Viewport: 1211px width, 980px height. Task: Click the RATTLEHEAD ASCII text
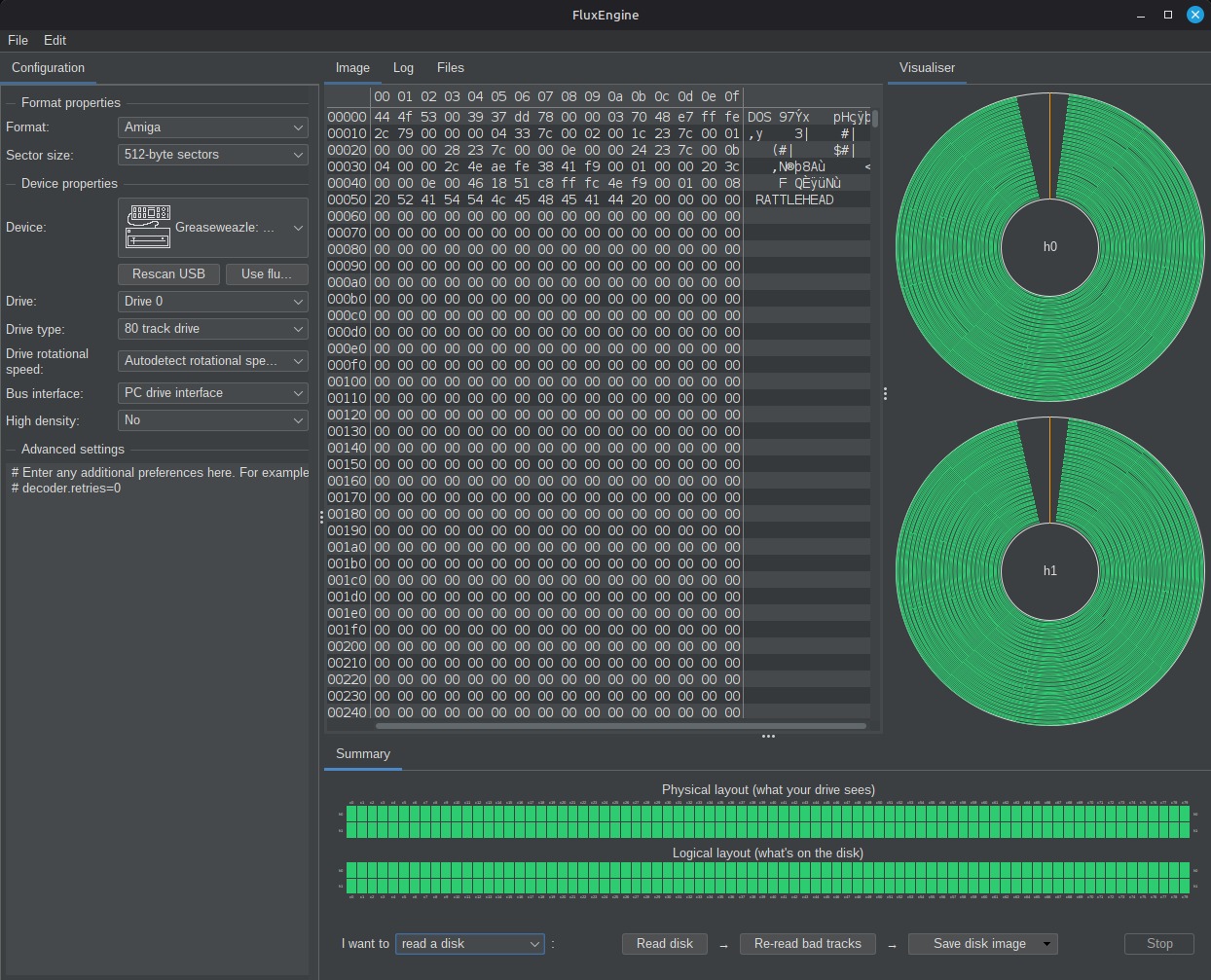click(x=794, y=200)
